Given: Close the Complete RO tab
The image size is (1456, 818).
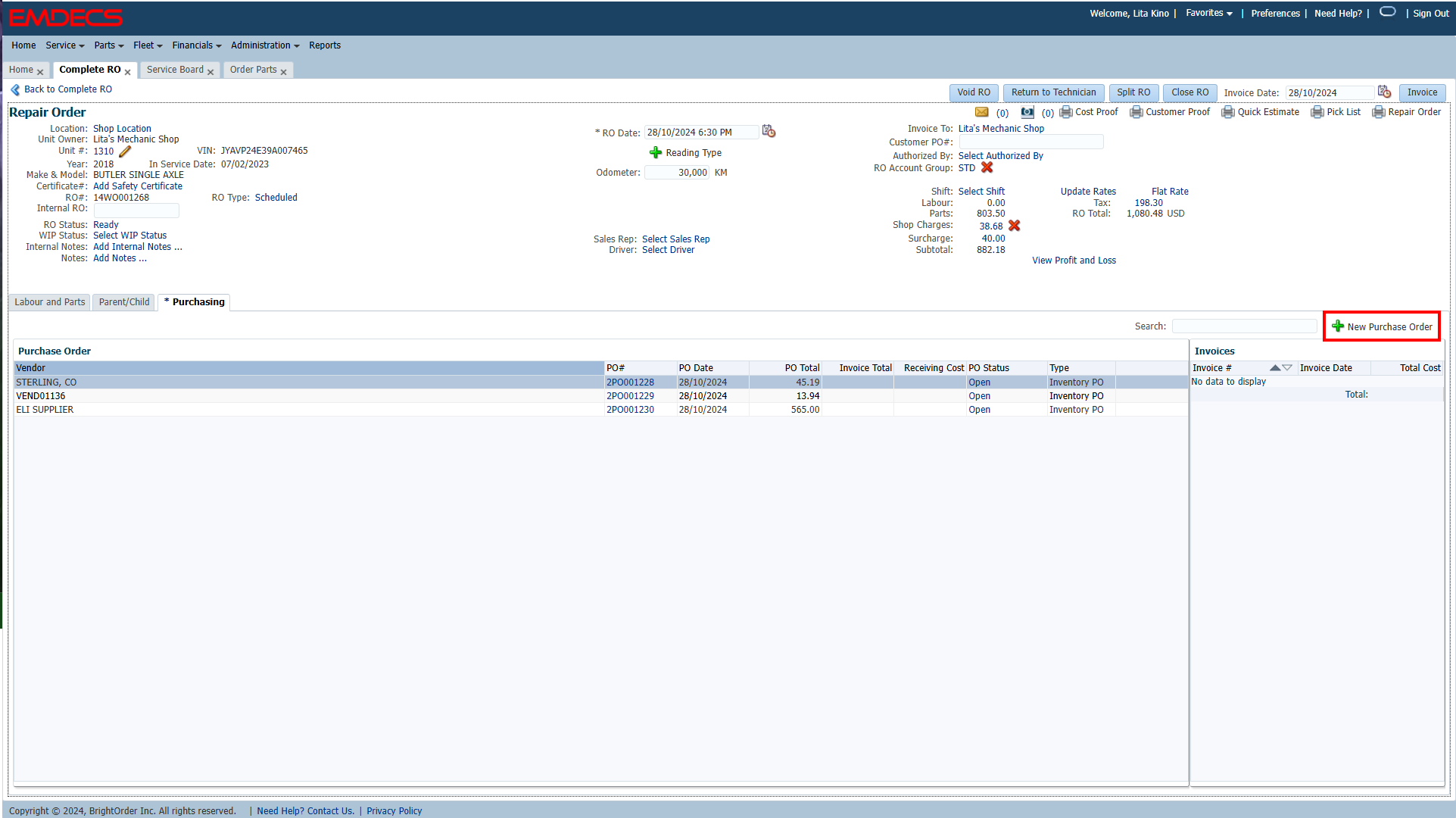Looking at the screenshot, I should [x=127, y=72].
